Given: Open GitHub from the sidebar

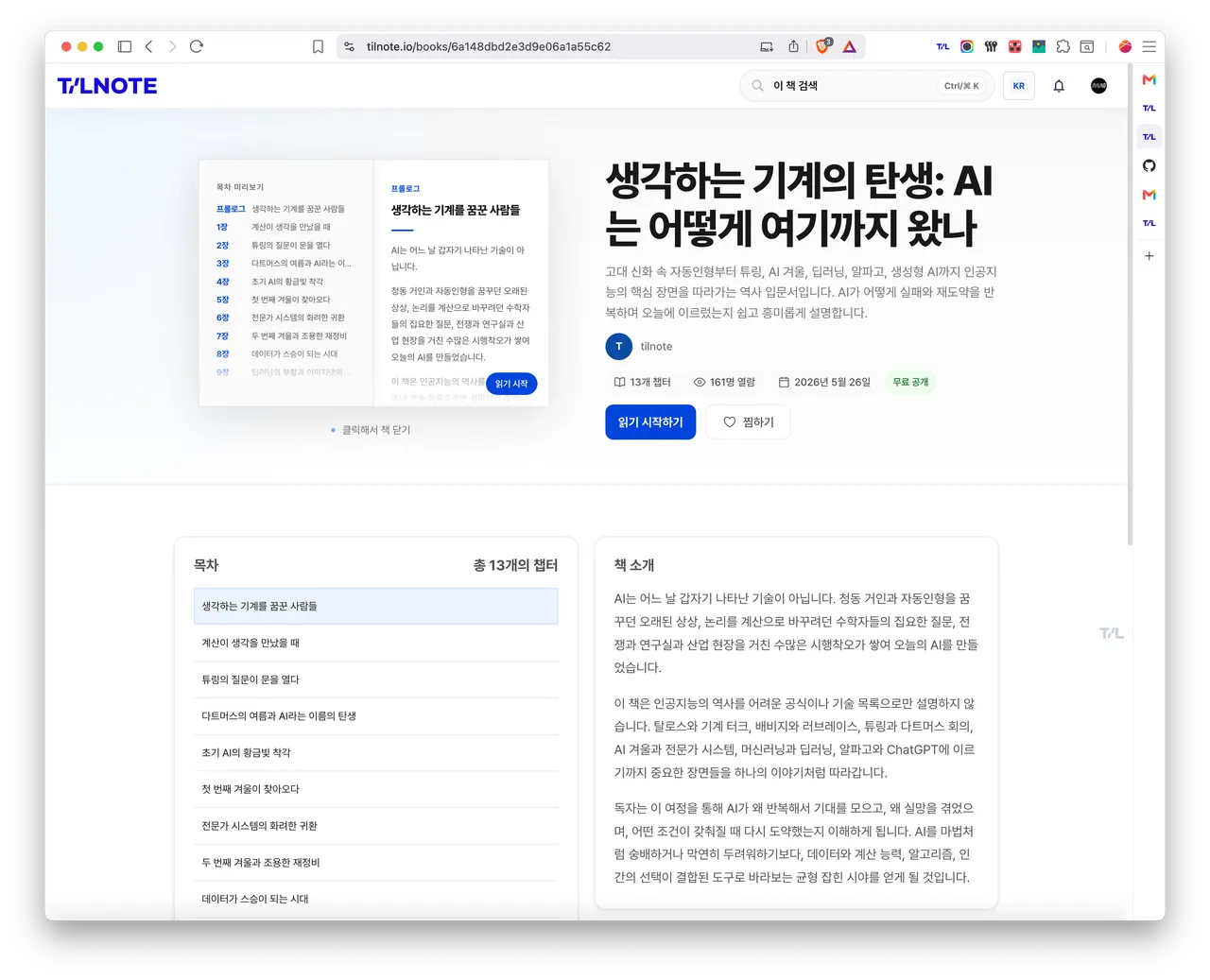Looking at the screenshot, I should pyautogui.click(x=1149, y=166).
